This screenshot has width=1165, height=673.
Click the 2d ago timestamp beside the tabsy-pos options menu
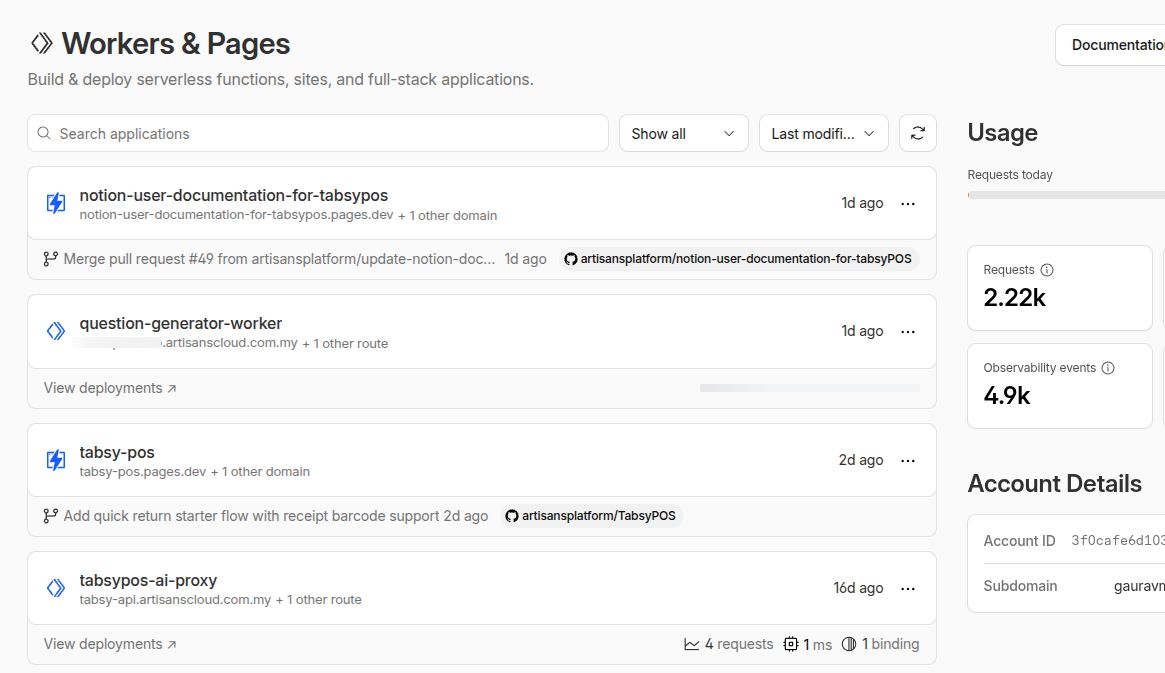[x=861, y=460]
